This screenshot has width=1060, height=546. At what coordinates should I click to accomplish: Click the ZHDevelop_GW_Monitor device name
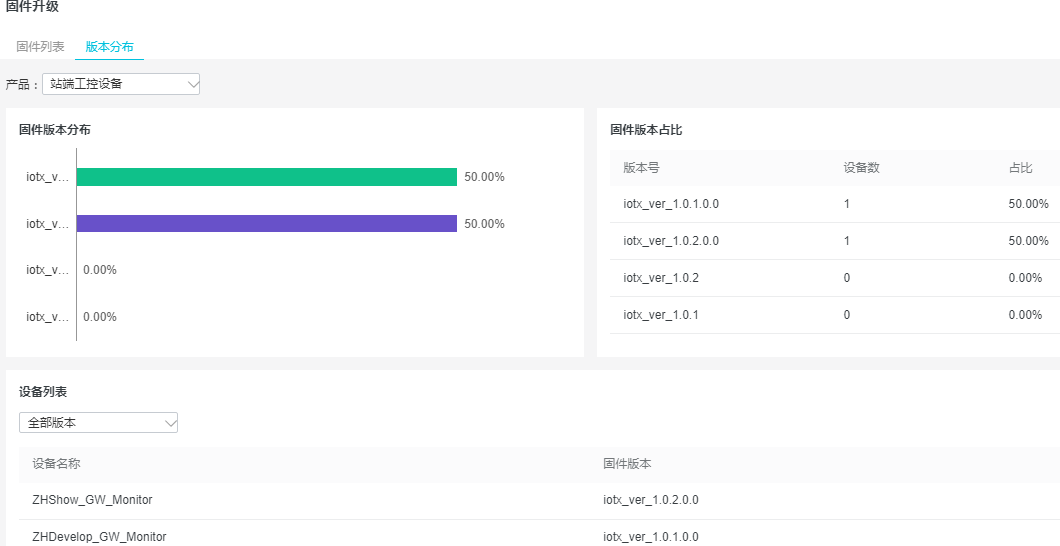point(99,537)
